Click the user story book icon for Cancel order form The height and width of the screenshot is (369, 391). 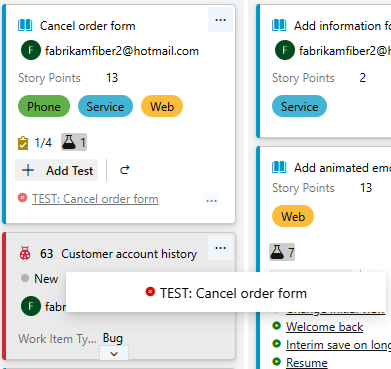25,25
